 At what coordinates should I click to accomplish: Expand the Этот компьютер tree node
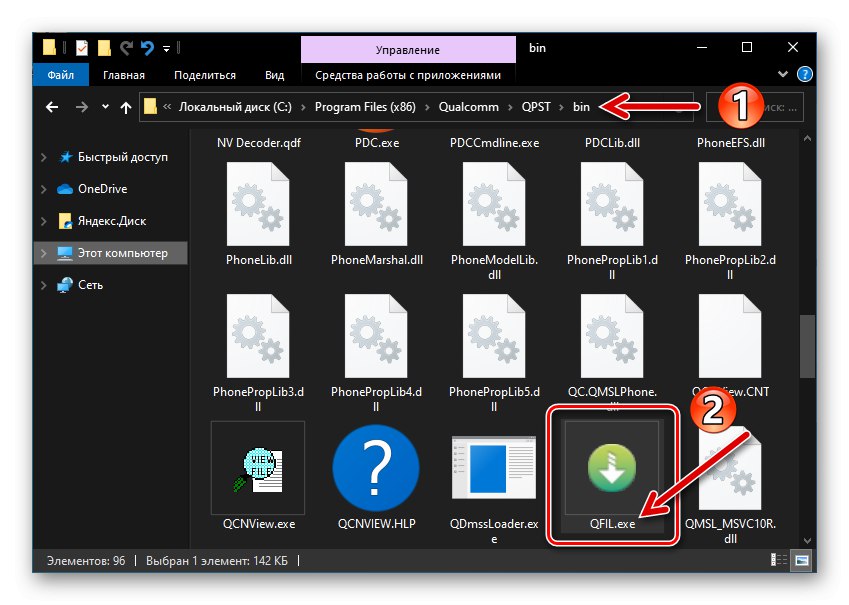[x=44, y=253]
